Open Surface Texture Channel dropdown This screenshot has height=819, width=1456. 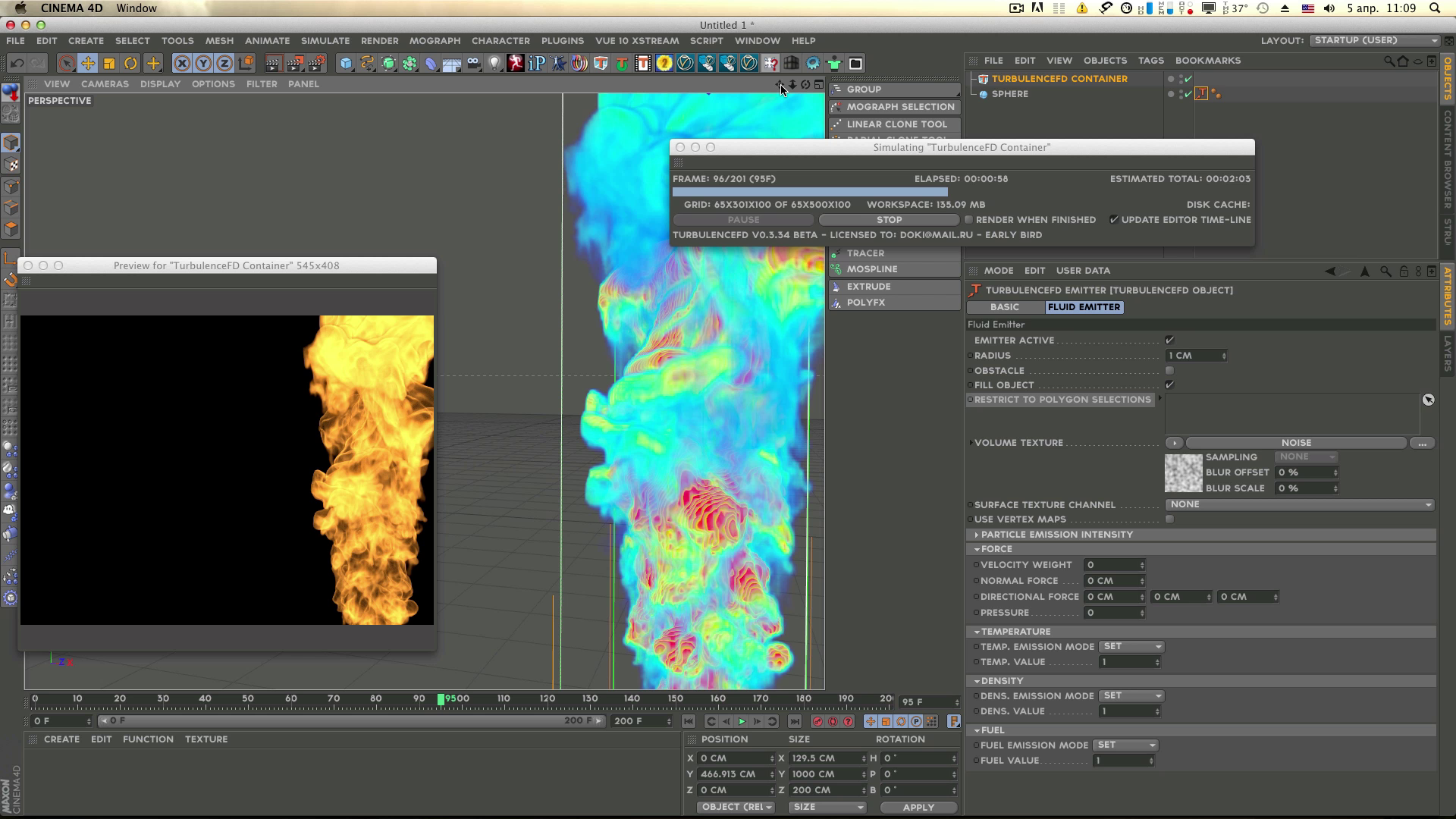1300,504
